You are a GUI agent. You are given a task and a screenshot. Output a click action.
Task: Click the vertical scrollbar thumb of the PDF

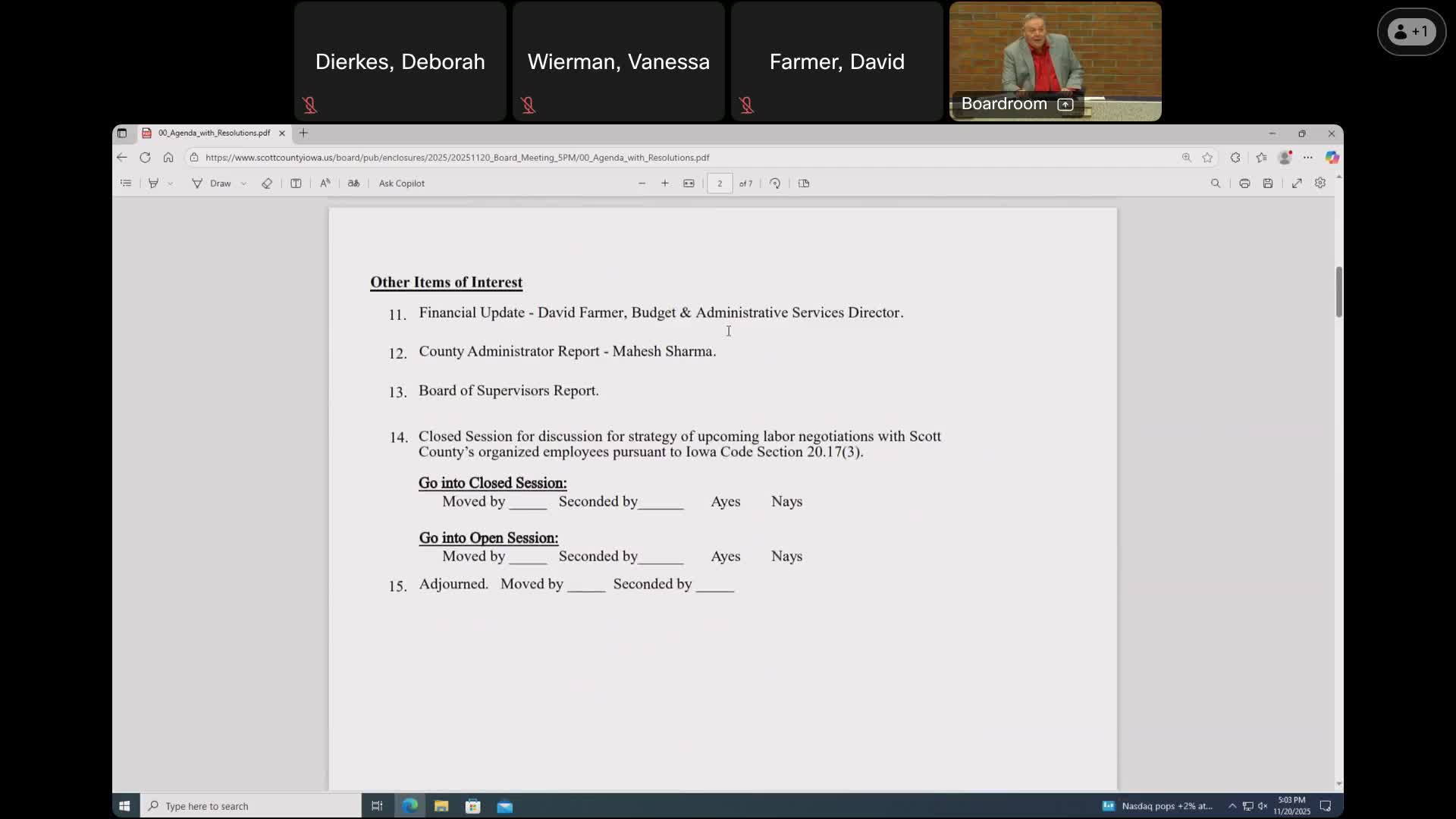[1338, 292]
